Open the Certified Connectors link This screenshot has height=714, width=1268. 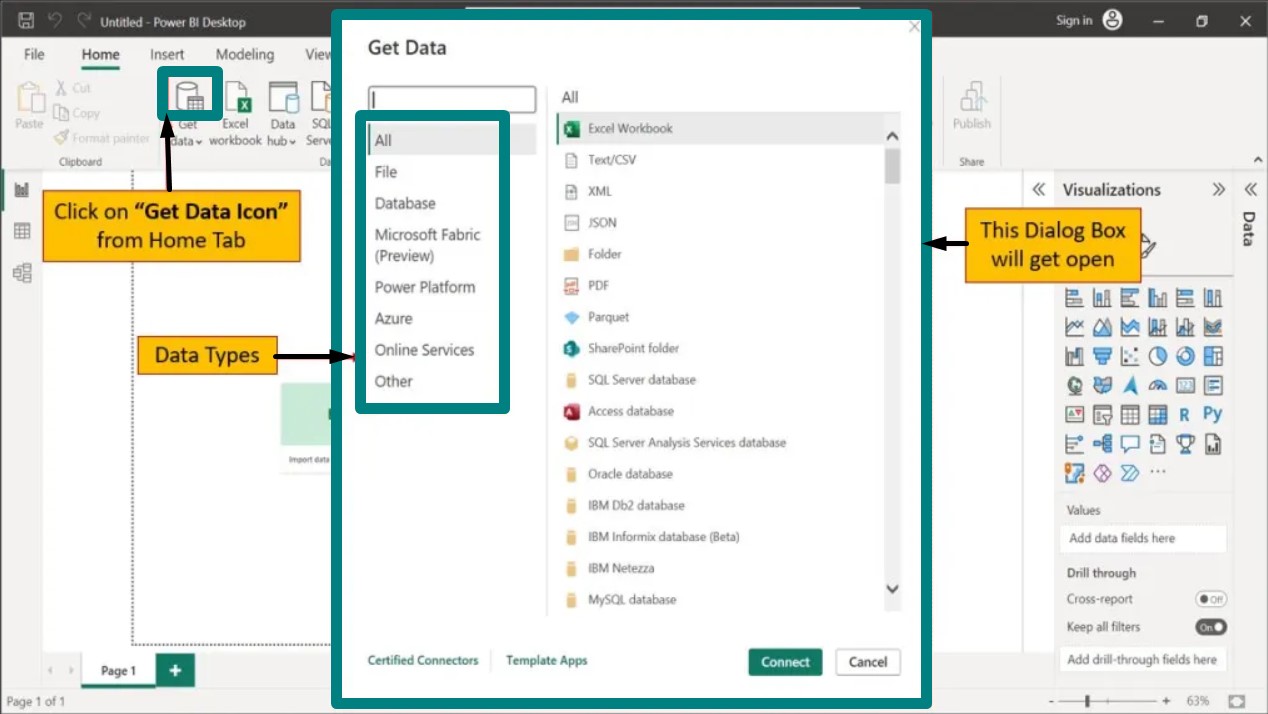[x=423, y=660]
